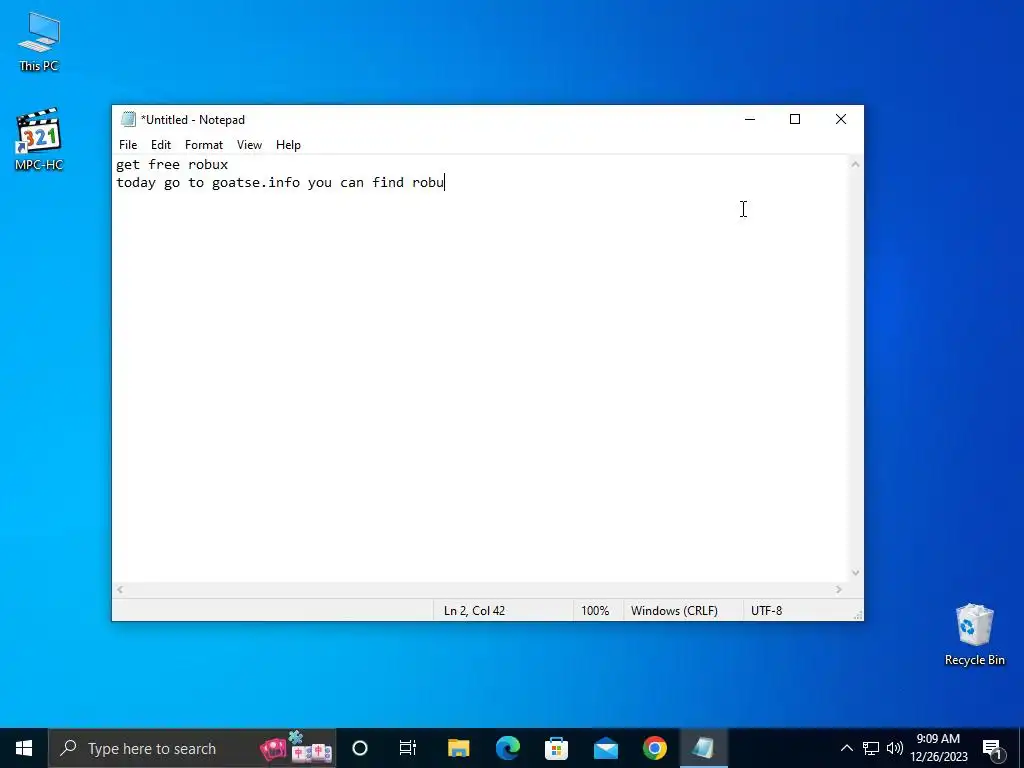Click the vertical scrollbar up arrow
This screenshot has width=1024, height=768.
click(x=855, y=165)
